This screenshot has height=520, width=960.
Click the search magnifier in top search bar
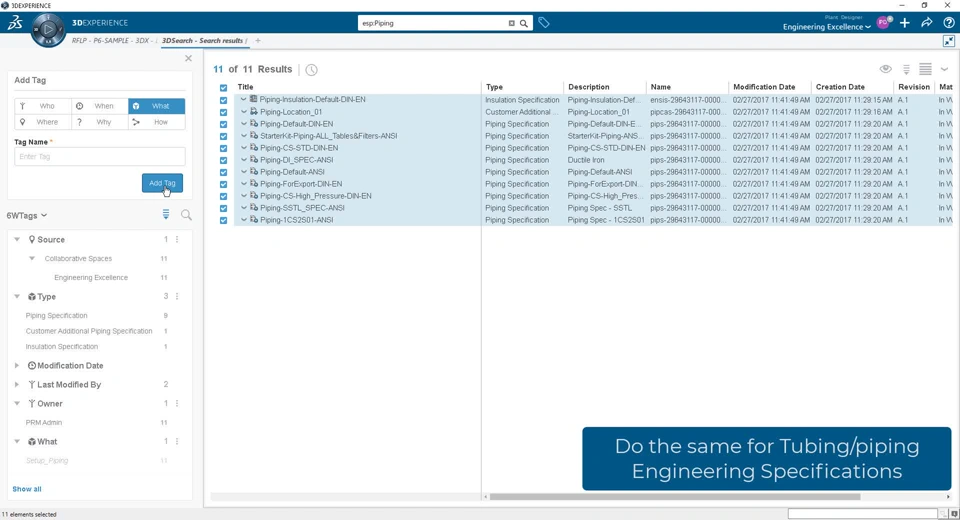pos(523,23)
